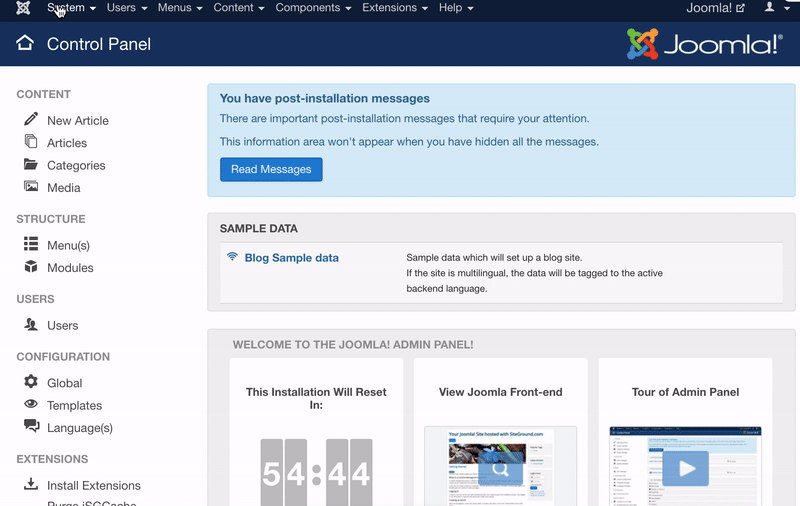
Task: Expand the user account dropdown arrow
Action: pos(787,8)
